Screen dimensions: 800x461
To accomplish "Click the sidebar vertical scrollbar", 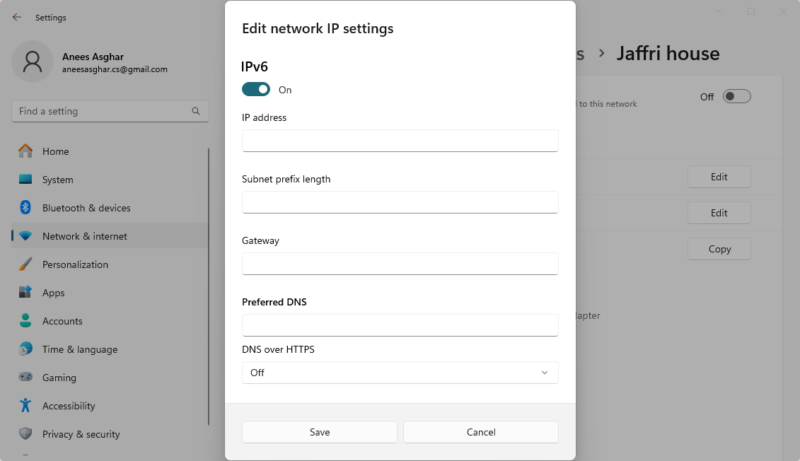I will tap(209, 286).
